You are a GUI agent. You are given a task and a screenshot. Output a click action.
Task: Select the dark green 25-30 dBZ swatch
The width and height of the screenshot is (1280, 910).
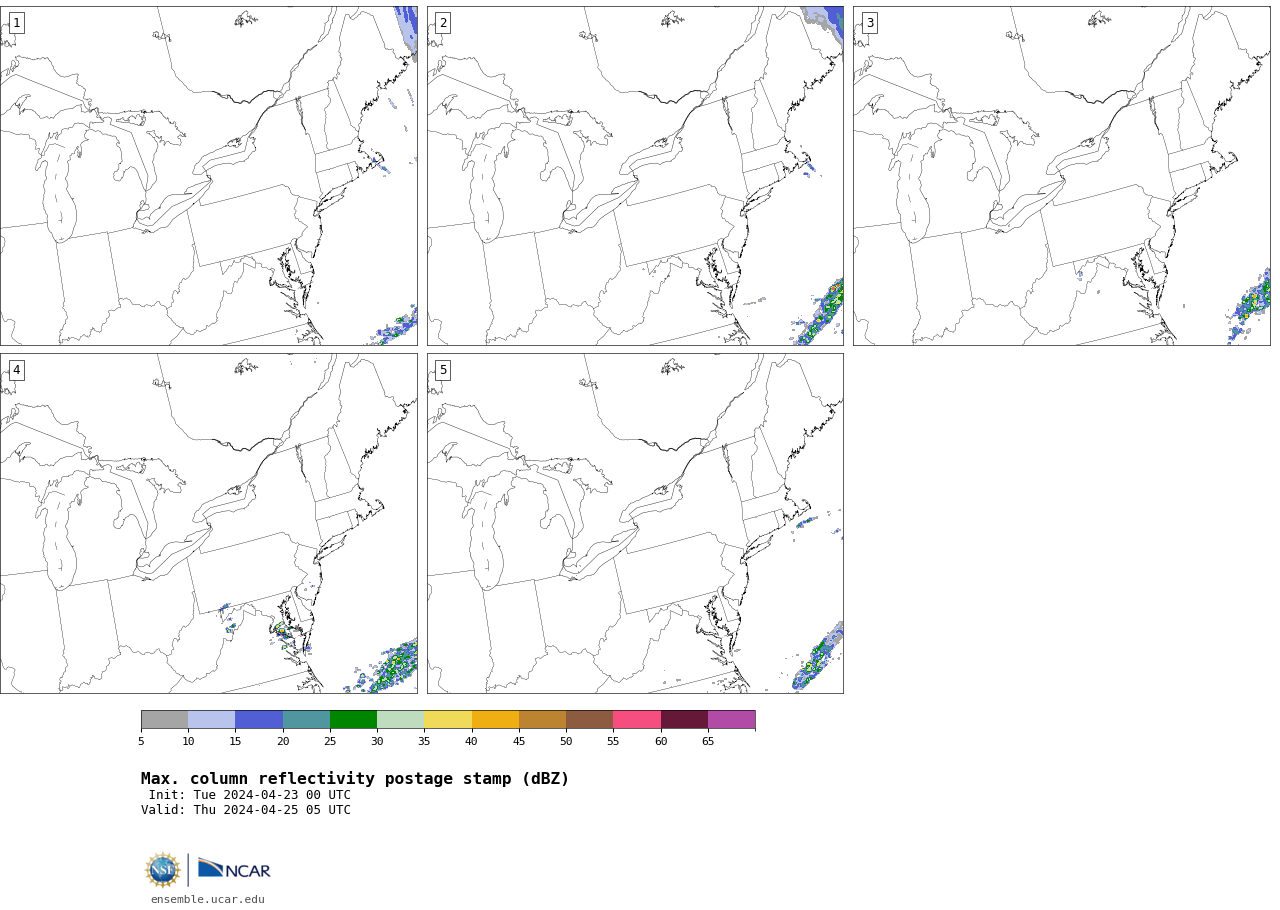pyautogui.click(x=353, y=720)
